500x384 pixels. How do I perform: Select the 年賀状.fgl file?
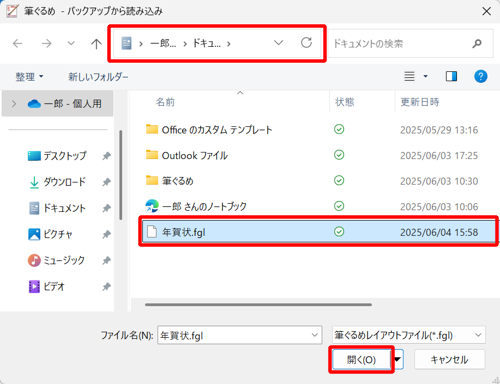click(319, 232)
